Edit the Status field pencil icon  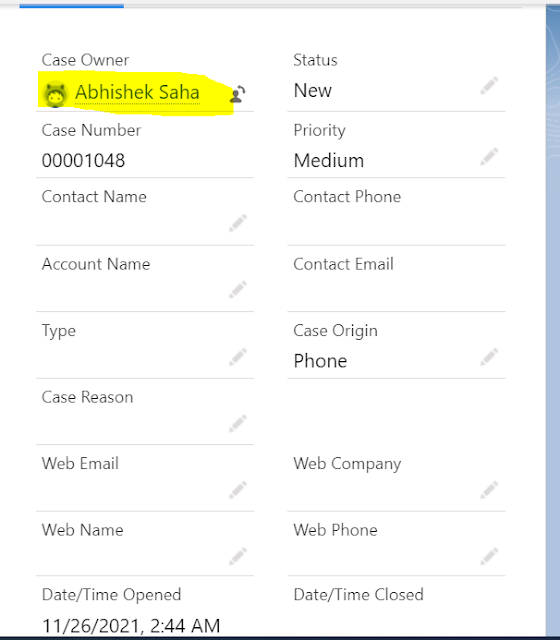(489, 85)
